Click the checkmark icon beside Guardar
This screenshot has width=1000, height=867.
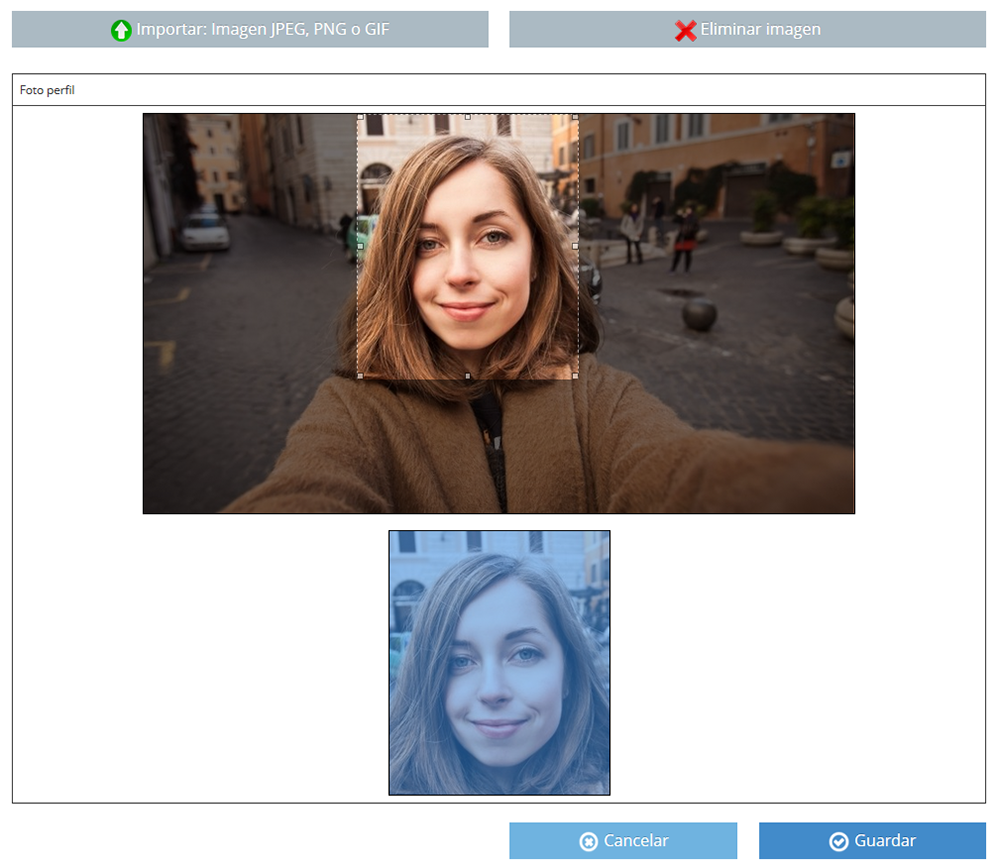point(839,842)
